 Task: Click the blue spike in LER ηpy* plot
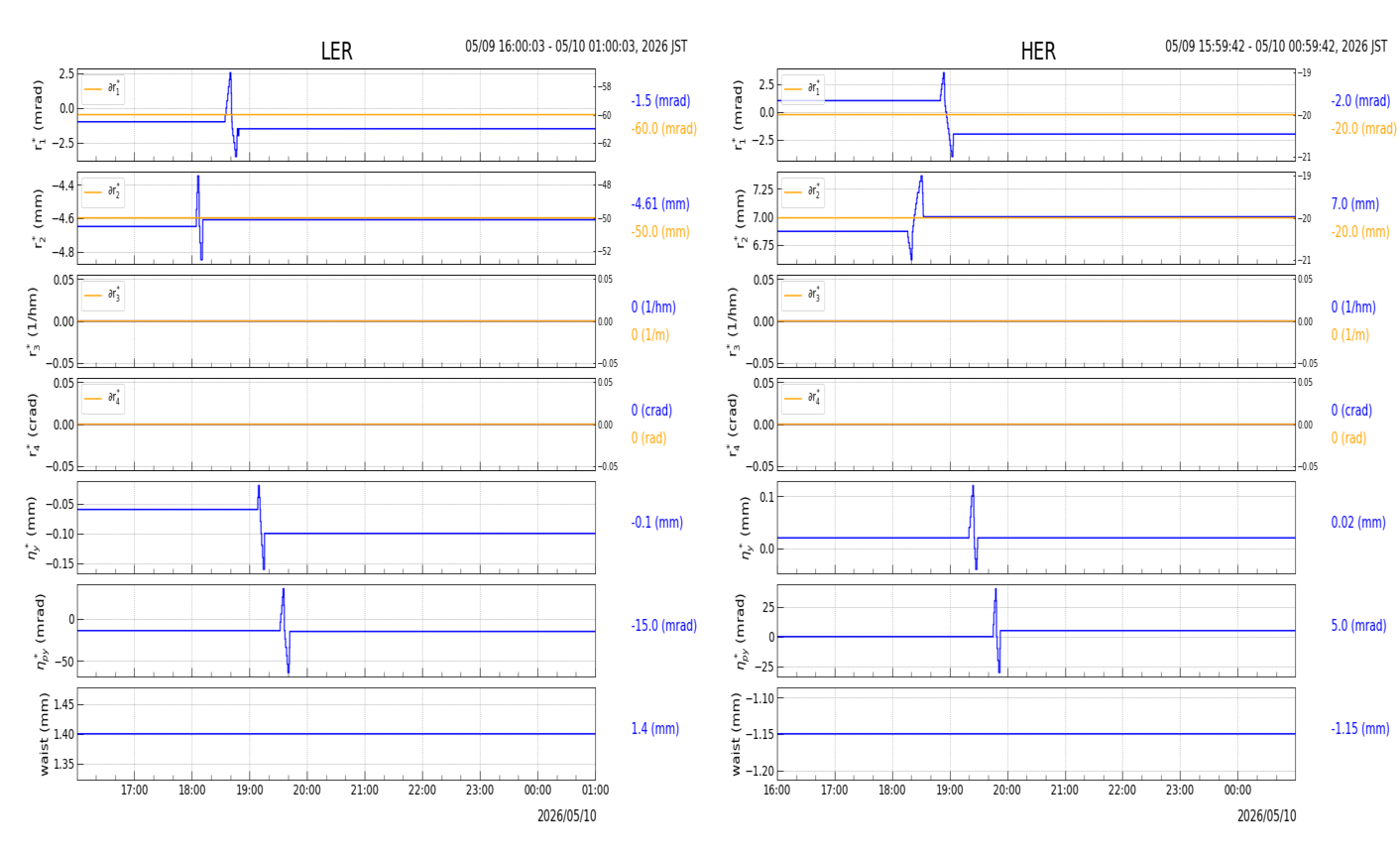click(x=285, y=631)
